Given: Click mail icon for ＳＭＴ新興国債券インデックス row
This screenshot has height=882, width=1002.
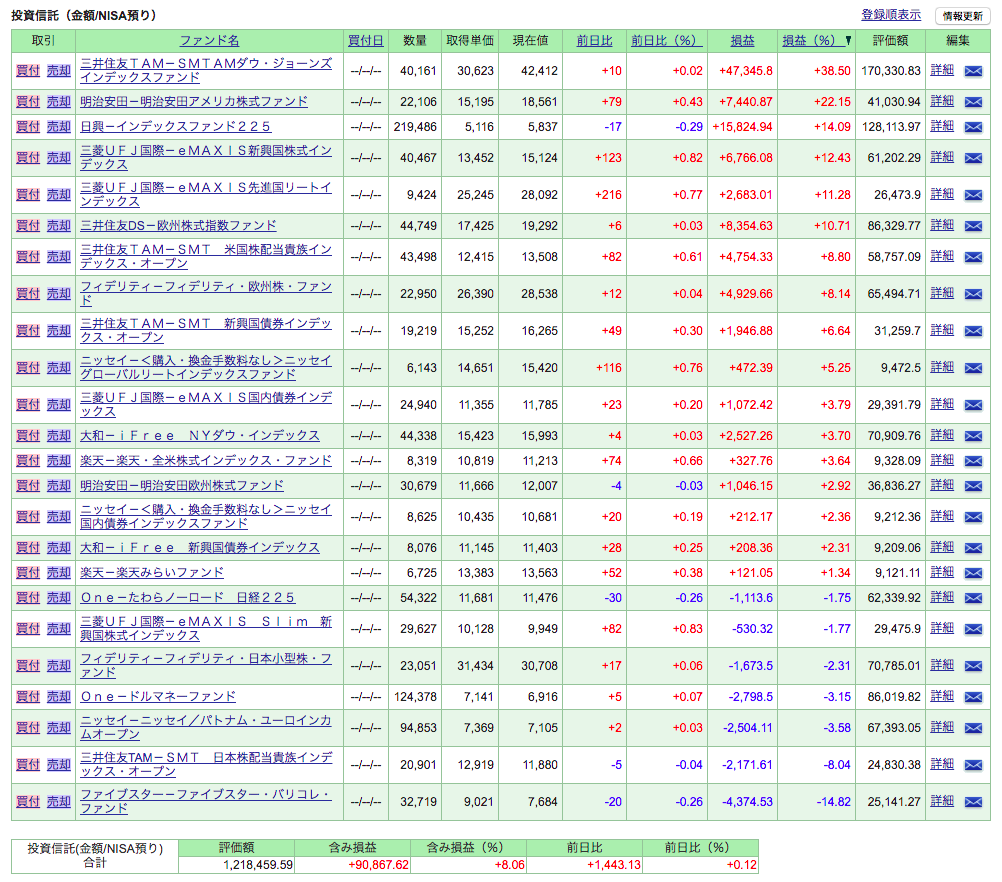Looking at the screenshot, I should coord(973,331).
